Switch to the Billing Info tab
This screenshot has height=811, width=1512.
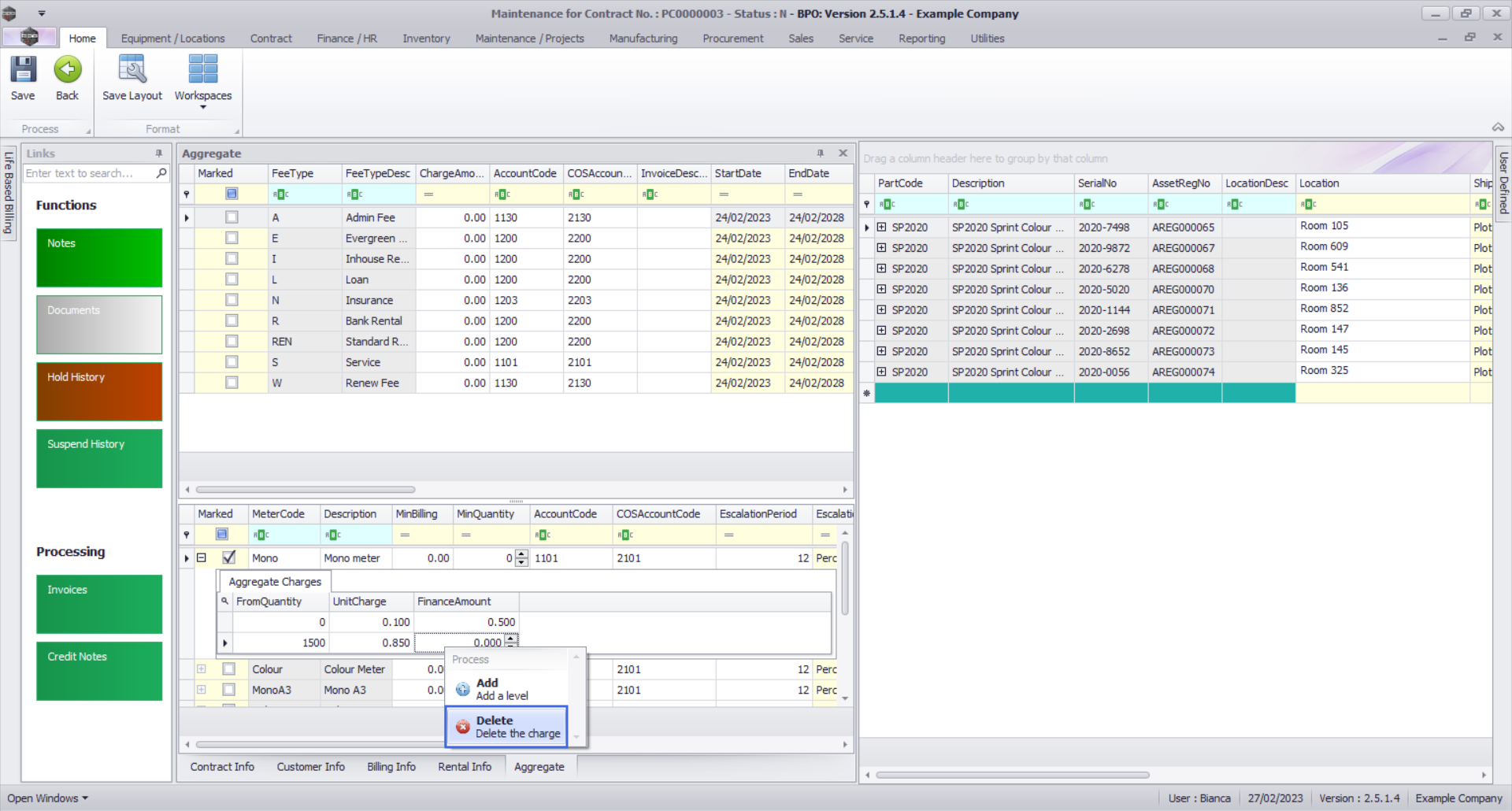391,767
